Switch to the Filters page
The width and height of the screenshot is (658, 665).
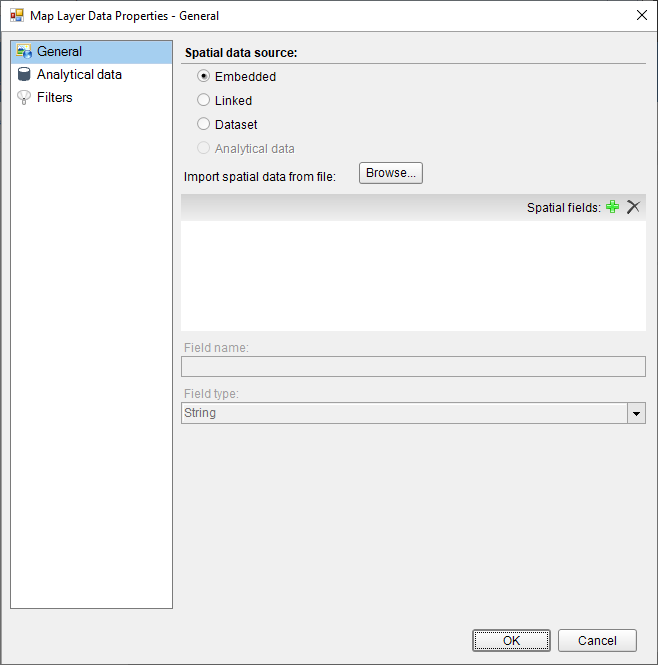[x=91, y=98]
